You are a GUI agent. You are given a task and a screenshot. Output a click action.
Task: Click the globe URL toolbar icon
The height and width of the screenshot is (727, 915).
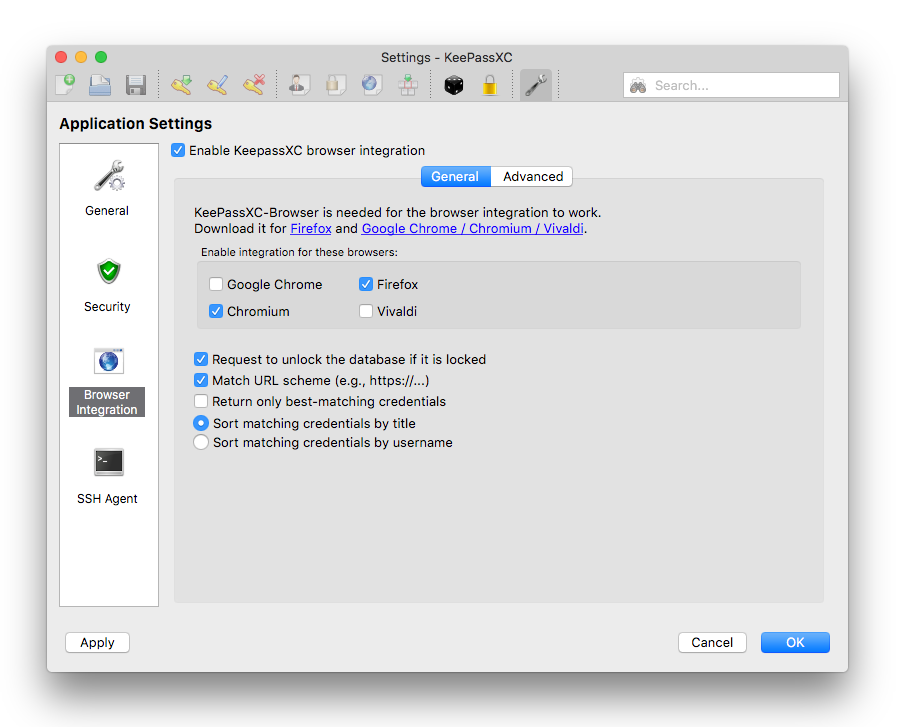pos(372,85)
